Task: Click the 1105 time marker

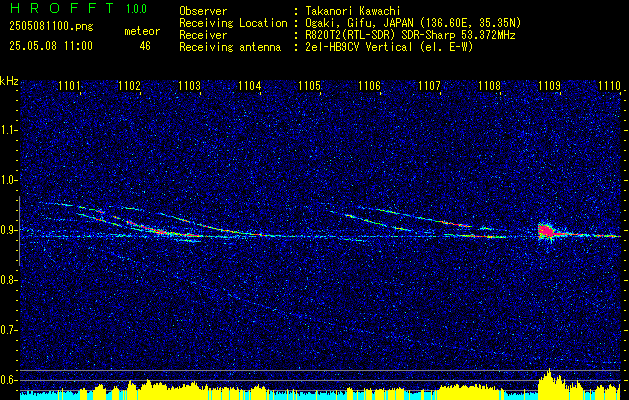Action: [x=310, y=86]
